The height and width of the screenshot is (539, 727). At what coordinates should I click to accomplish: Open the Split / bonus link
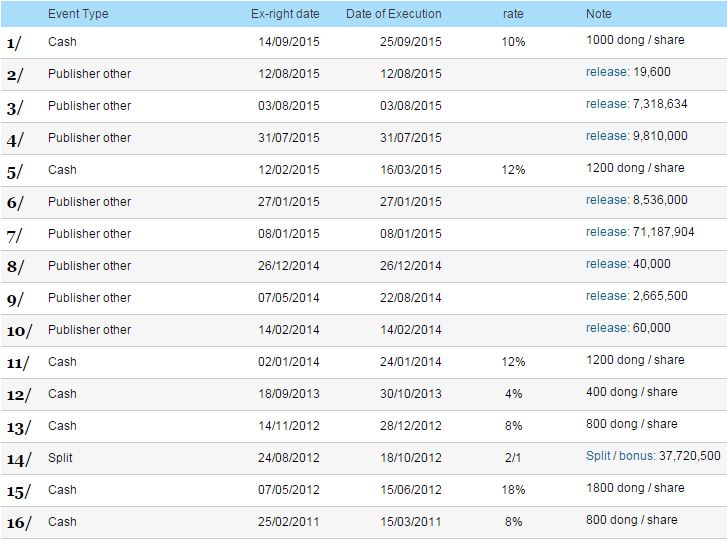tap(621, 456)
